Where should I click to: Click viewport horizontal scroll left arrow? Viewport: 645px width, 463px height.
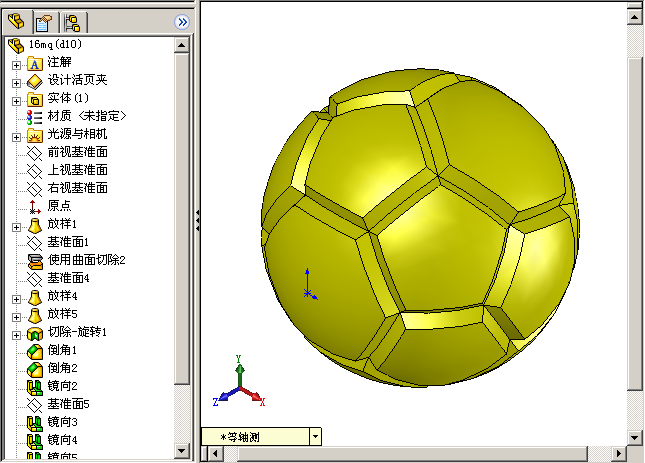coord(215,454)
